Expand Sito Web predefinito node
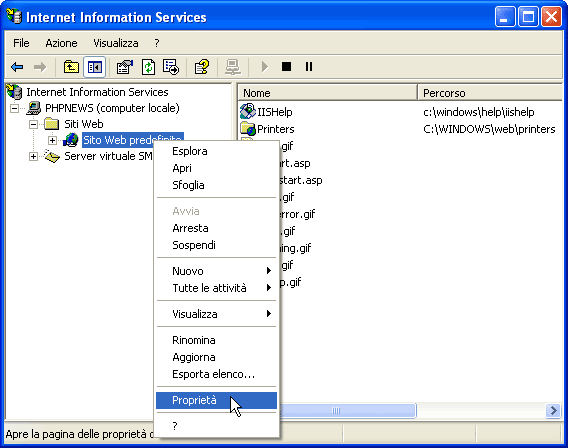568x448 pixels. click(53, 140)
